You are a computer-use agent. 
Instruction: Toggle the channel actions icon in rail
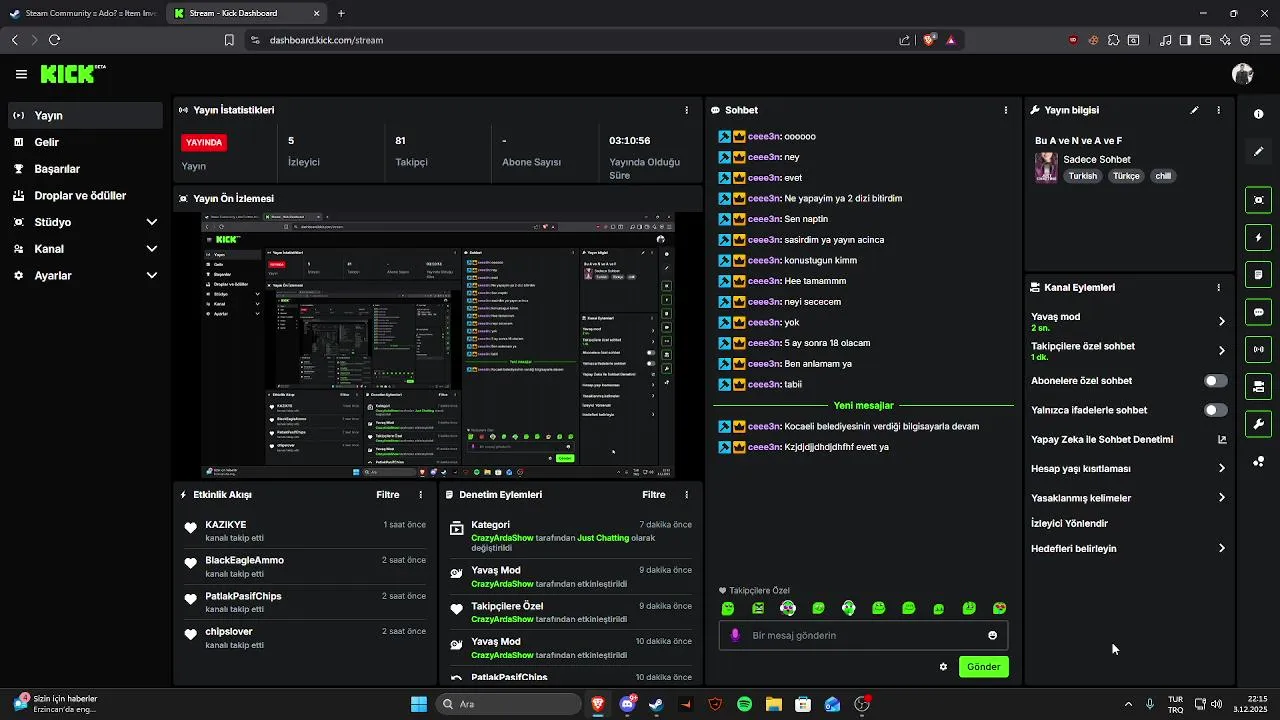click(1259, 386)
